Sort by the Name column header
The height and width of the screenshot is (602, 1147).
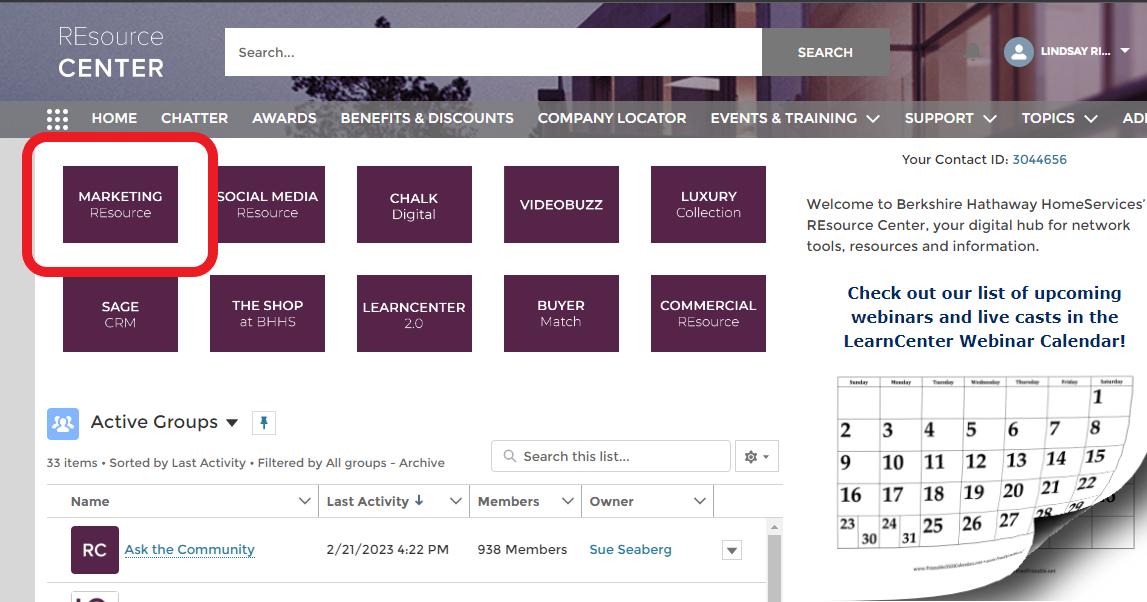click(x=90, y=501)
